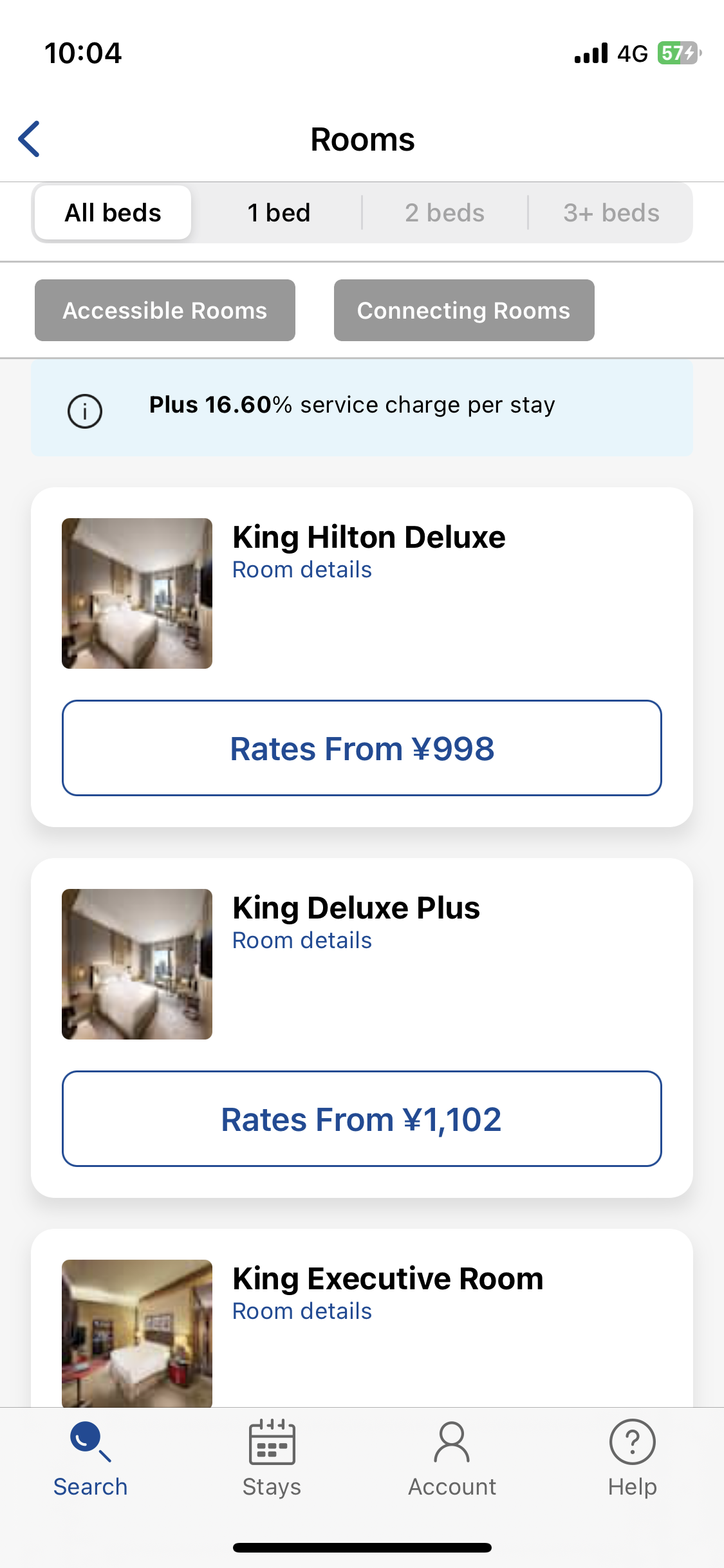This screenshot has height=1568, width=724.
Task: Expand Rates From ¥1,102 options
Action: pos(362,1119)
